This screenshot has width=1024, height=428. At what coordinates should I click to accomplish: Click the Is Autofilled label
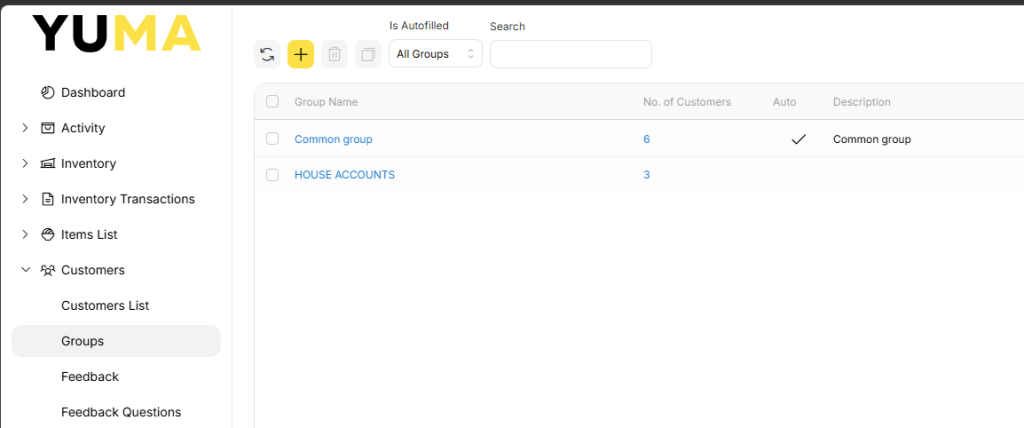[419, 25]
